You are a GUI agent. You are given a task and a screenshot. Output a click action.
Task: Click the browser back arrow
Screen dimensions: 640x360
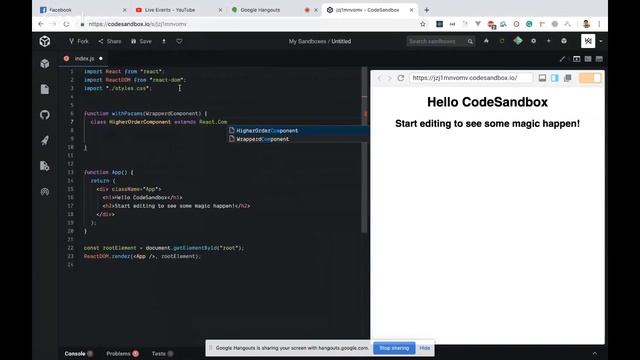40,24
